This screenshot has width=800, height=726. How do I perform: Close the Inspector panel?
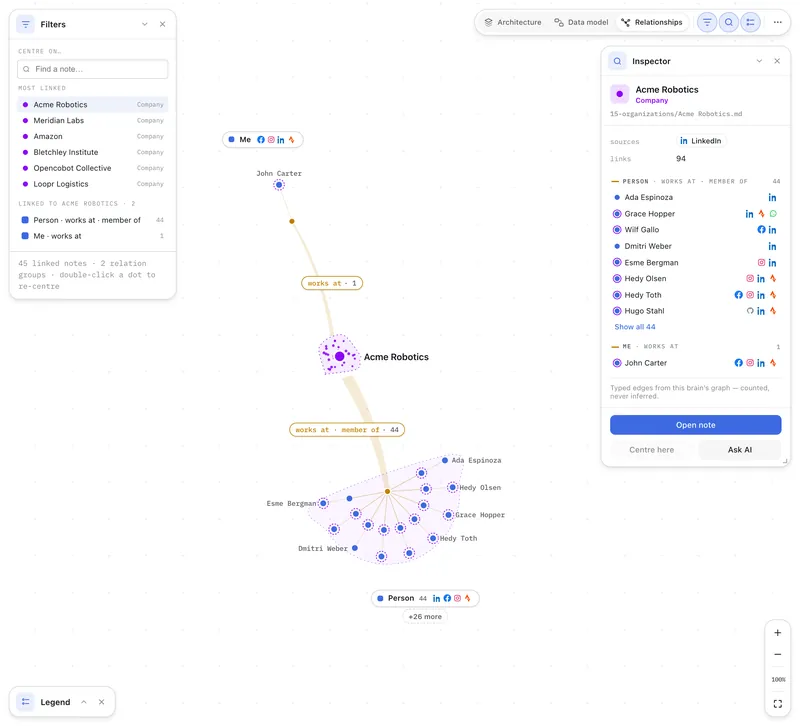click(x=777, y=61)
